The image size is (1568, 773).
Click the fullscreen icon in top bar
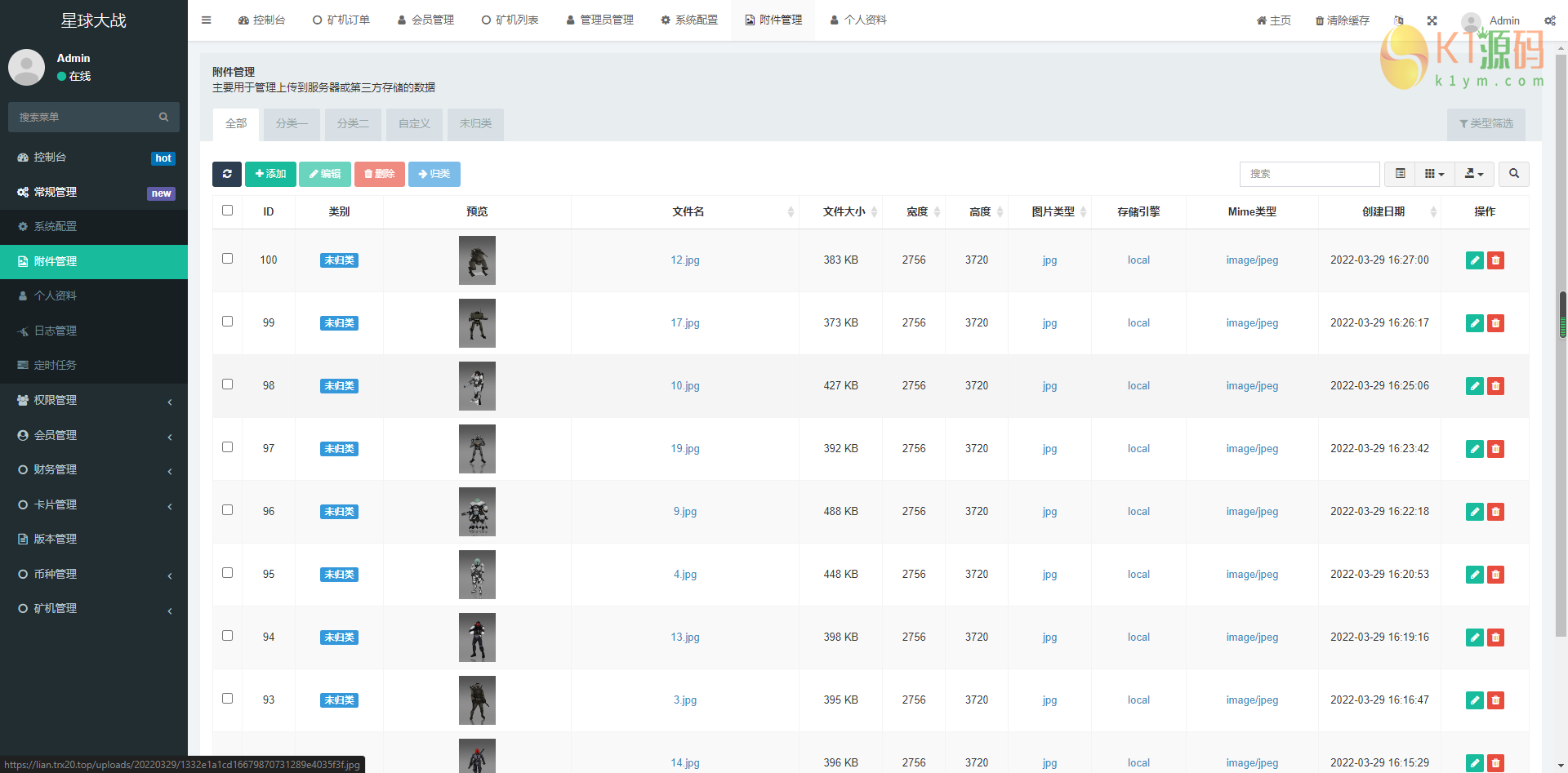coord(1432,20)
